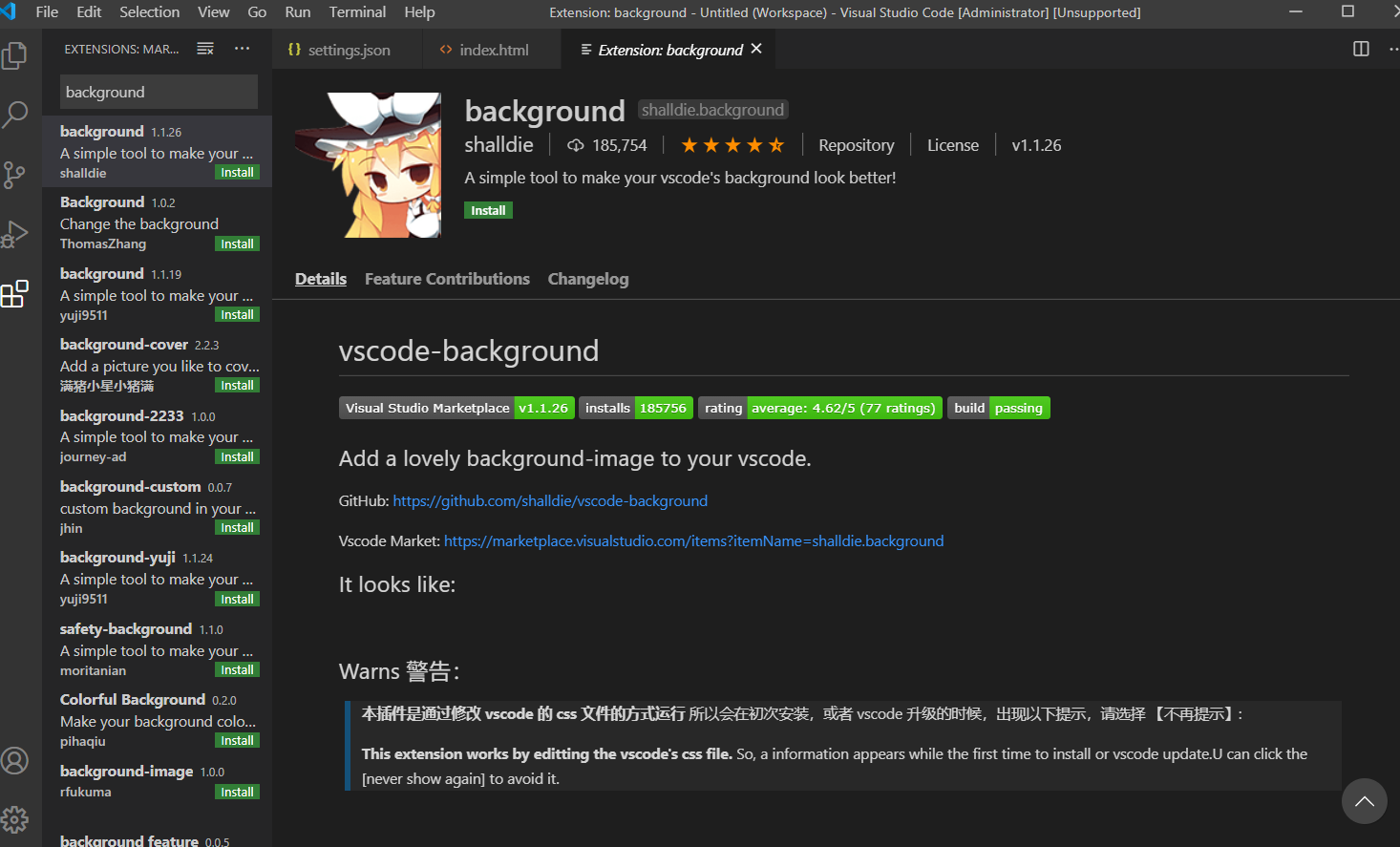Select the Details tab
Screen dimensions: 1400x847
(321, 279)
